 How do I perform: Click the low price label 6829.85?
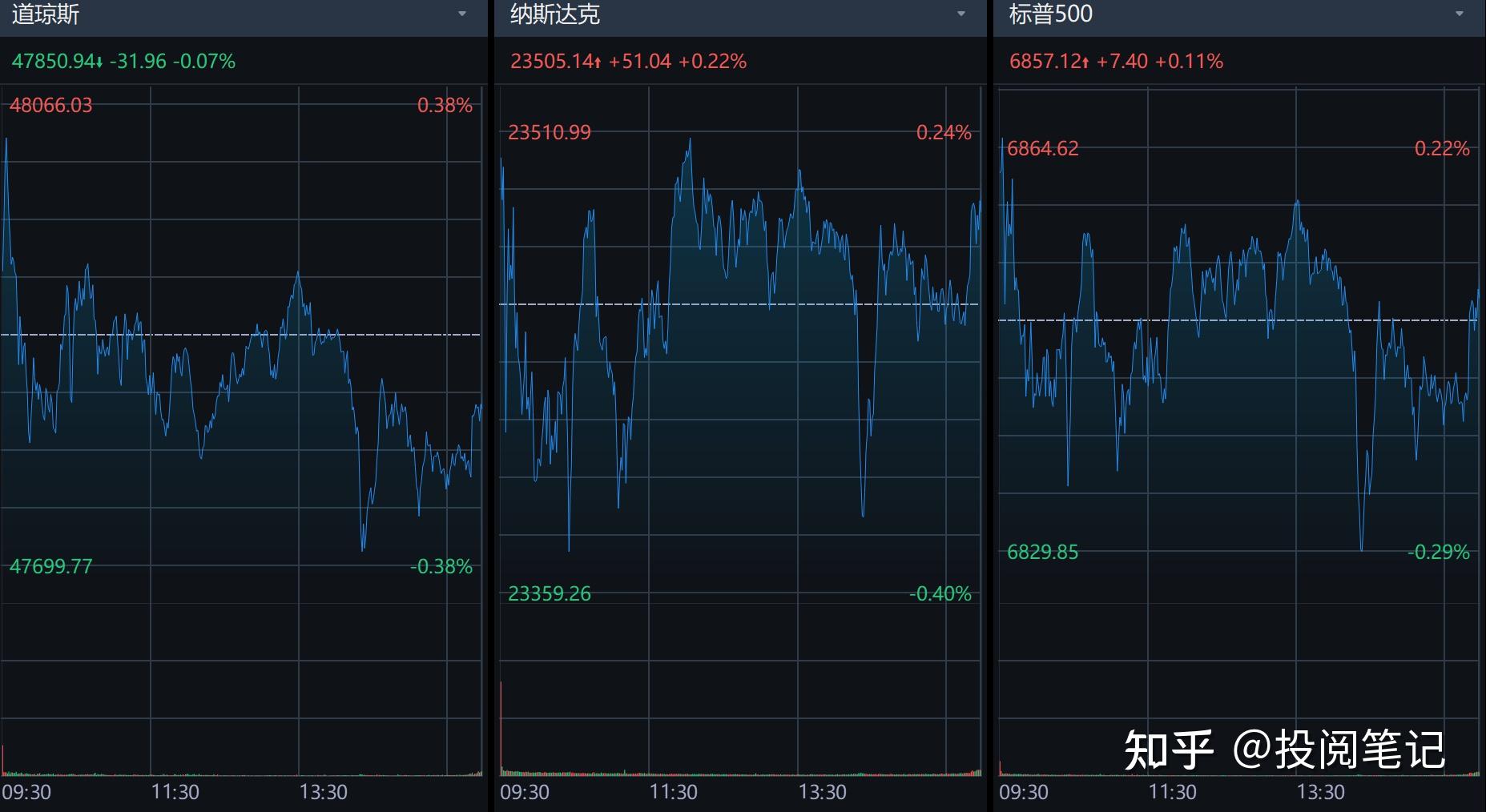[x=1044, y=551]
